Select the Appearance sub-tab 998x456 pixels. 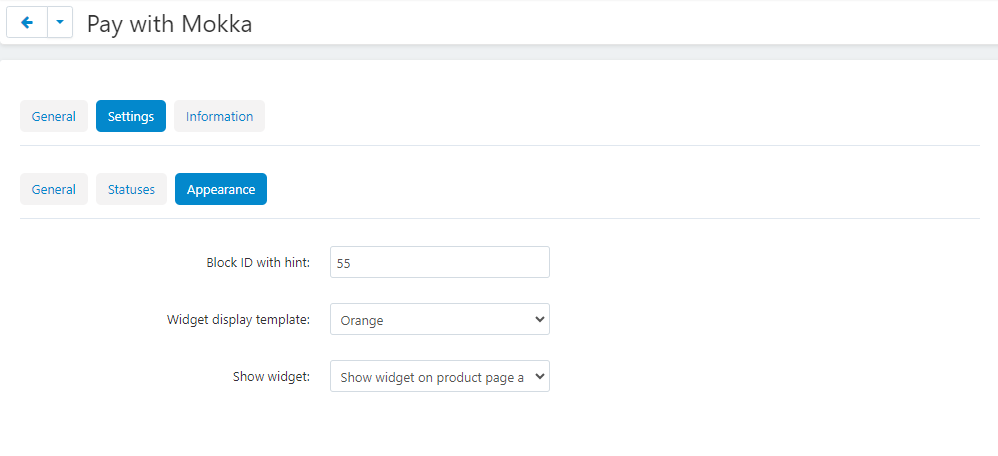click(220, 189)
